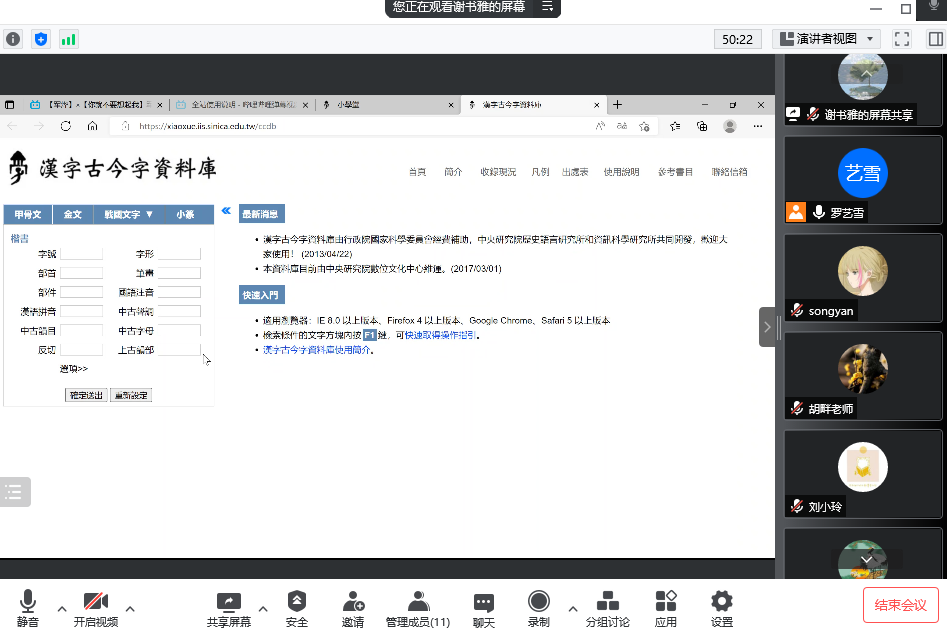947x629 pixels.
Task: Expand the arrow next to 开启视频
Action: (130, 608)
